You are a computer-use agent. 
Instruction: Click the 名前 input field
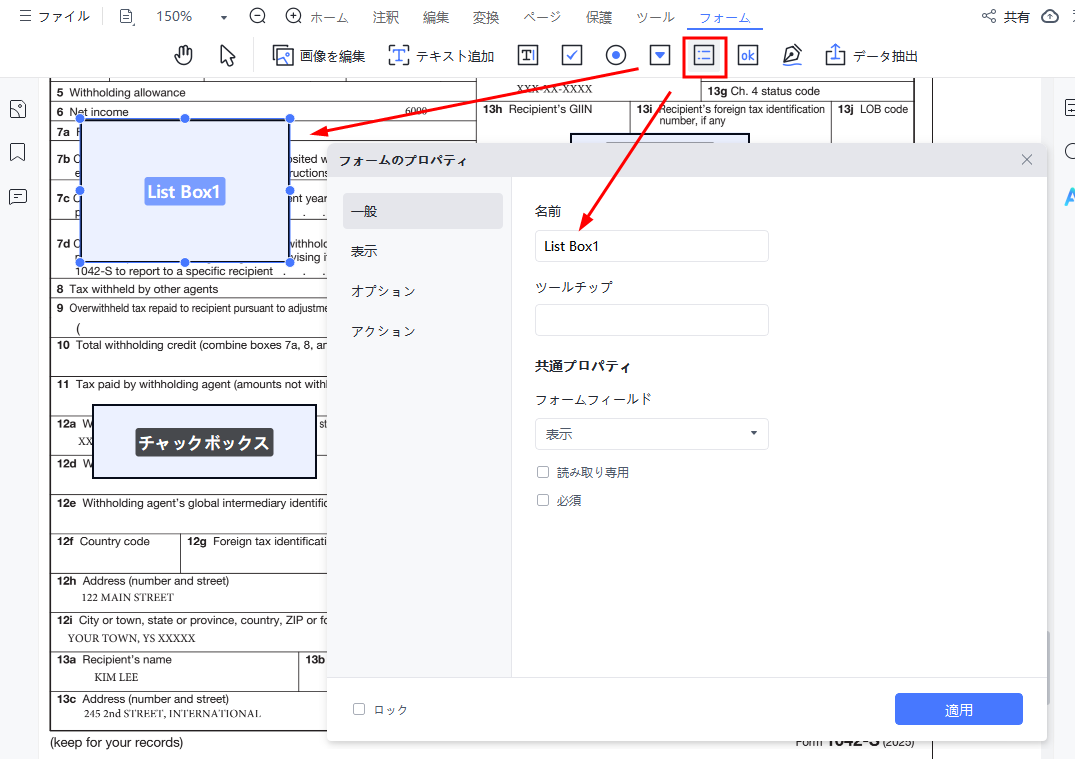pos(651,246)
